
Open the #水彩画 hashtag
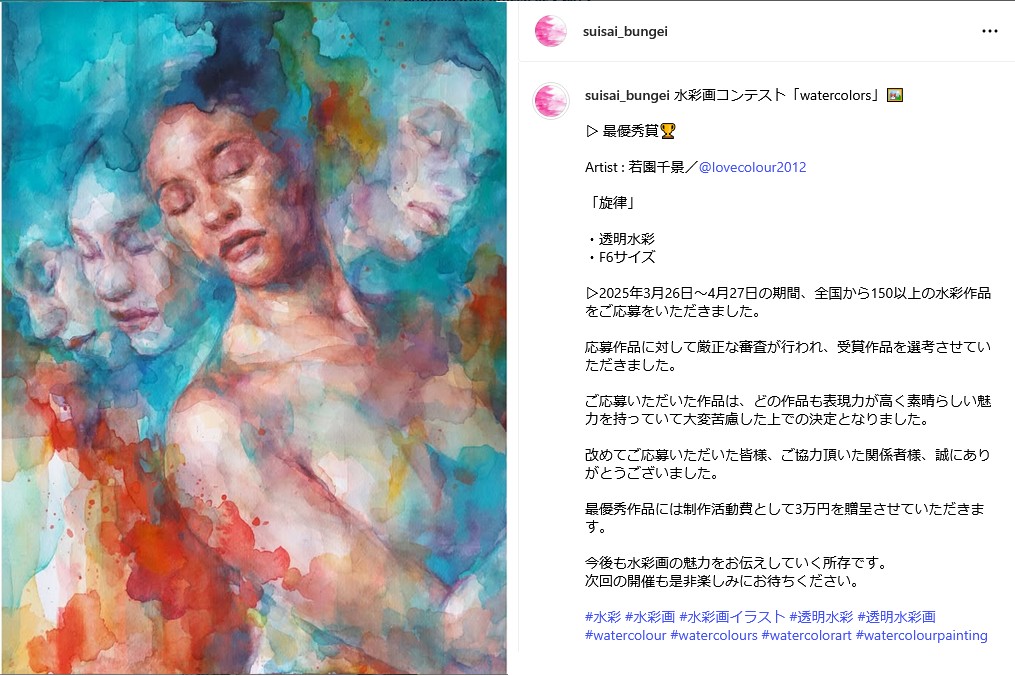point(650,616)
